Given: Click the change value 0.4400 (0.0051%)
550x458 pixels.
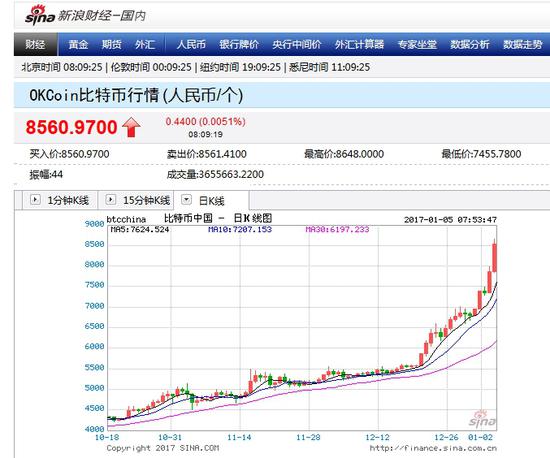Looking at the screenshot, I should 206,122.
